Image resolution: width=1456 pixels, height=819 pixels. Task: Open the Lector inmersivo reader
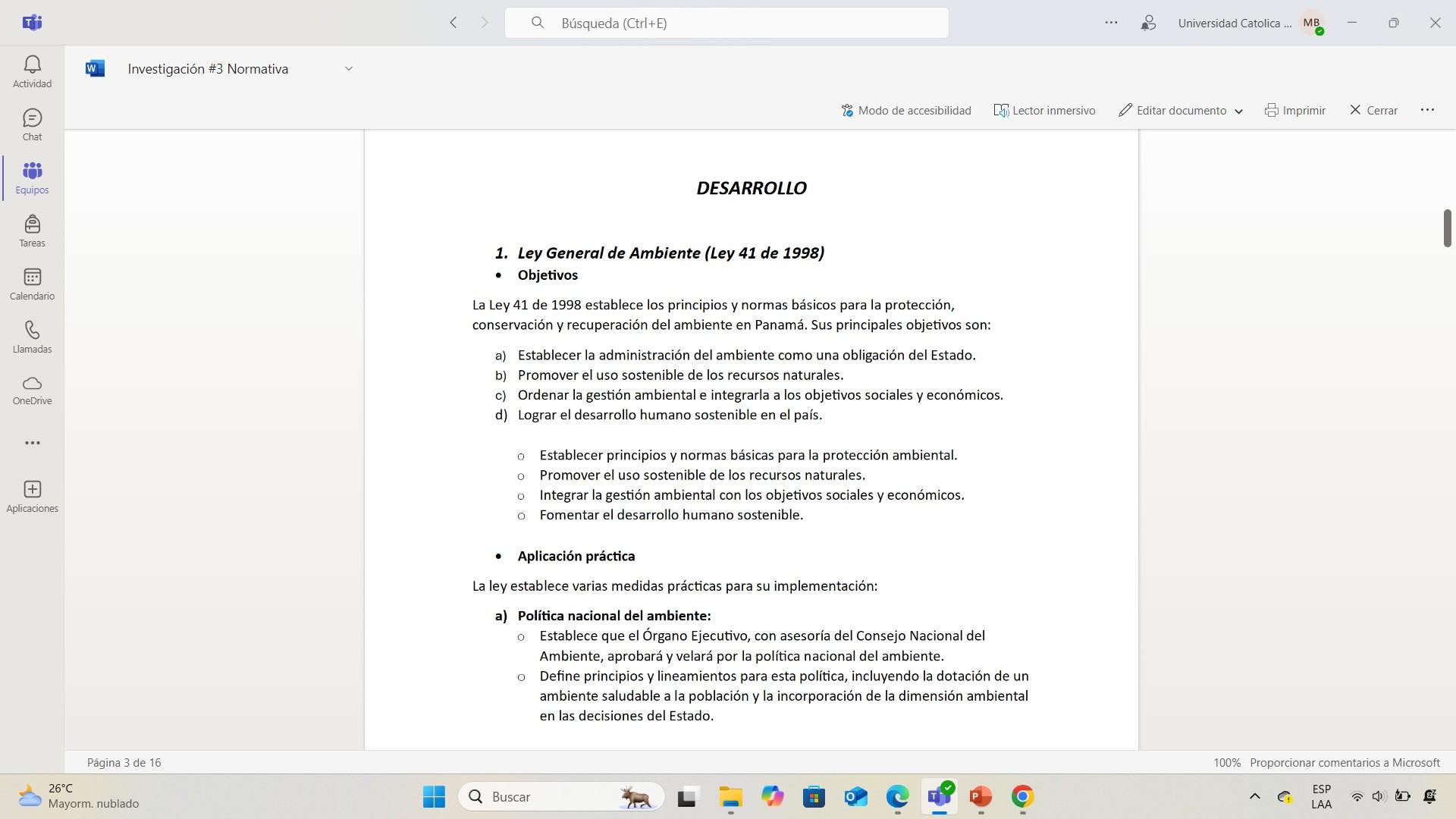point(1044,111)
